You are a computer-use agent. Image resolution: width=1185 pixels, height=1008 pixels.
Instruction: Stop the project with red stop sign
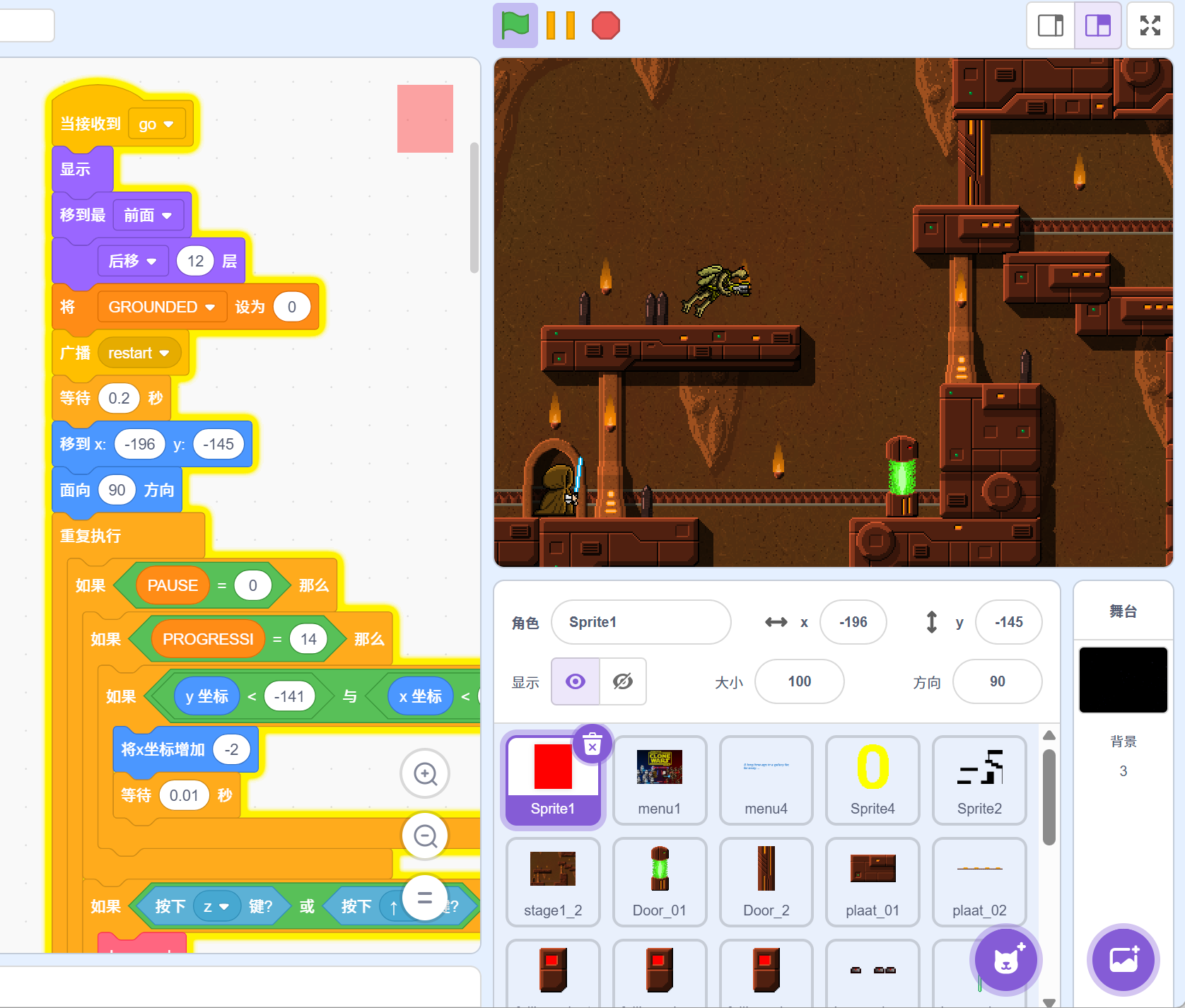tap(605, 25)
